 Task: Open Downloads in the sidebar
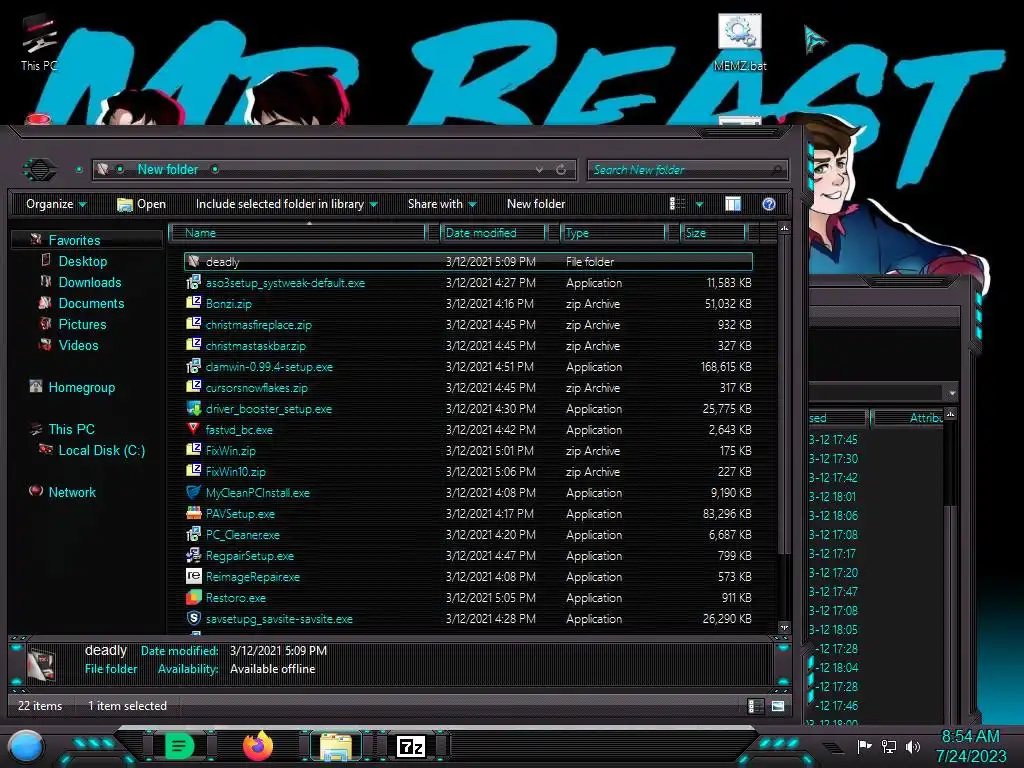point(89,282)
